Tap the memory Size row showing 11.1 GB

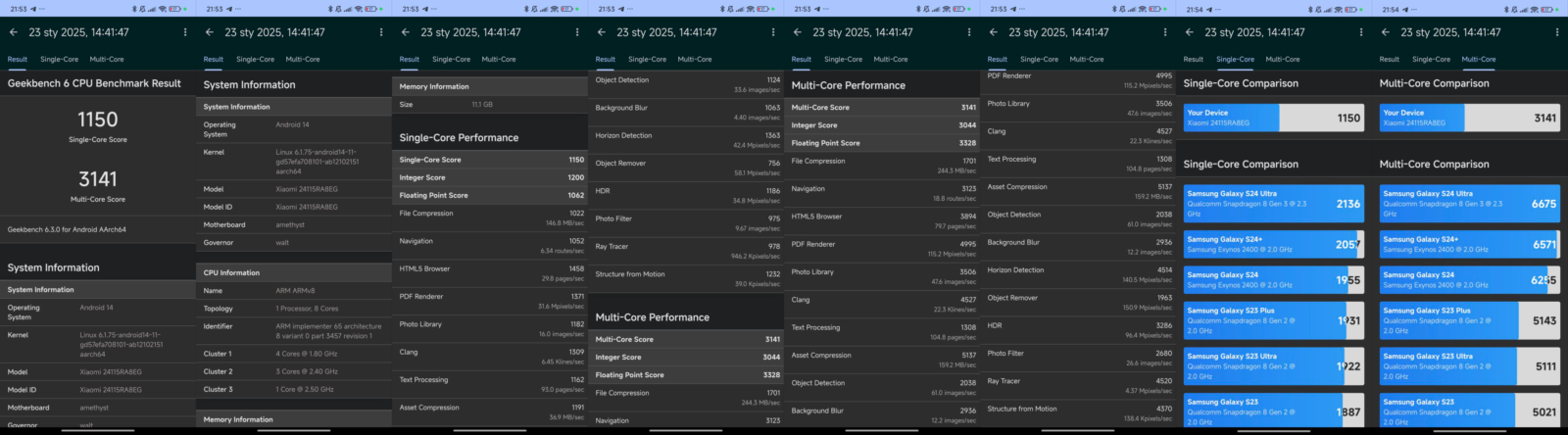[490, 104]
